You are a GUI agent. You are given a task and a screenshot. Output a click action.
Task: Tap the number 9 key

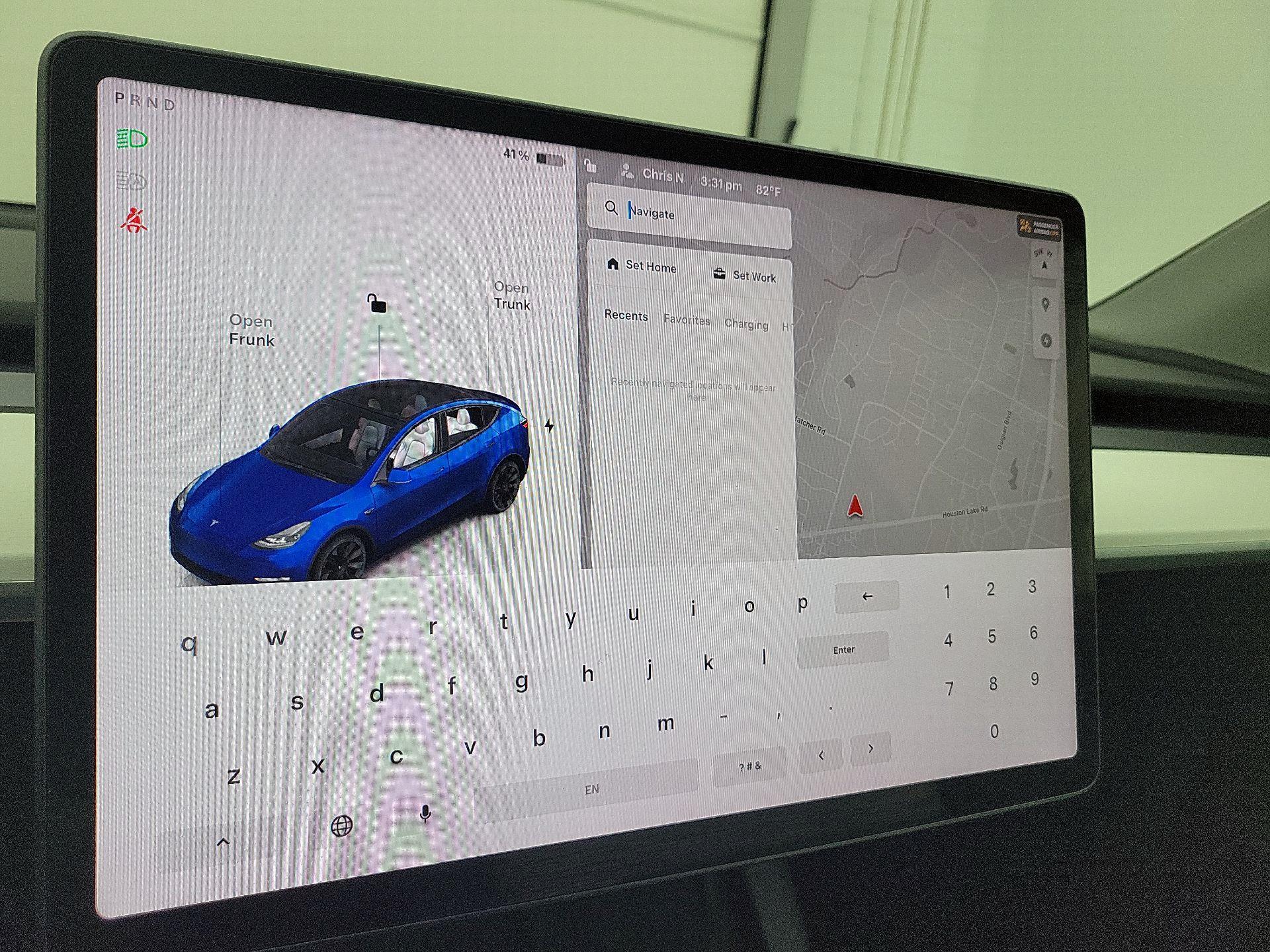[x=1035, y=680]
